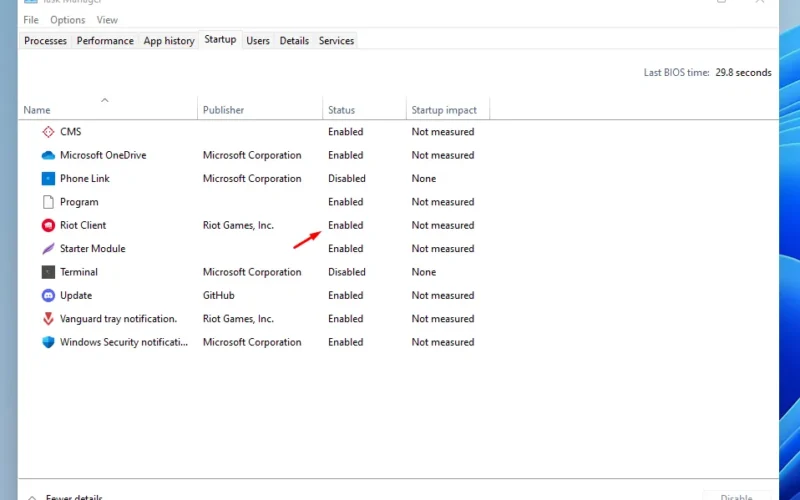Select the Vanguard tray notification name

coord(118,319)
